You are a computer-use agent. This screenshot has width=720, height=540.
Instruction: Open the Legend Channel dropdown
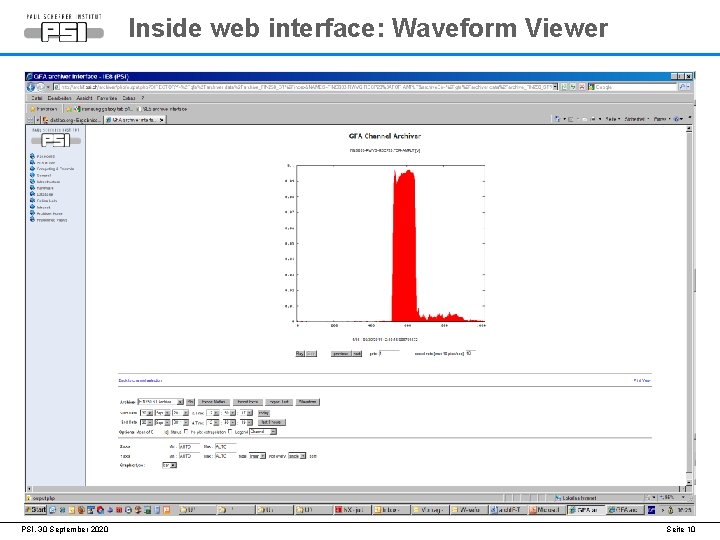click(263, 432)
